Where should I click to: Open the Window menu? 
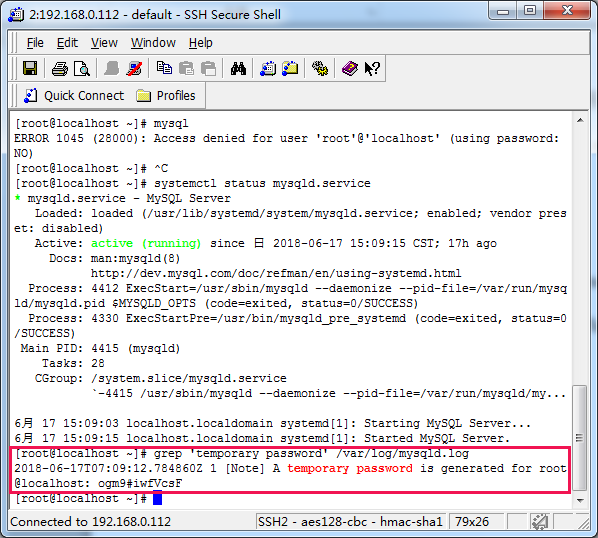153,43
